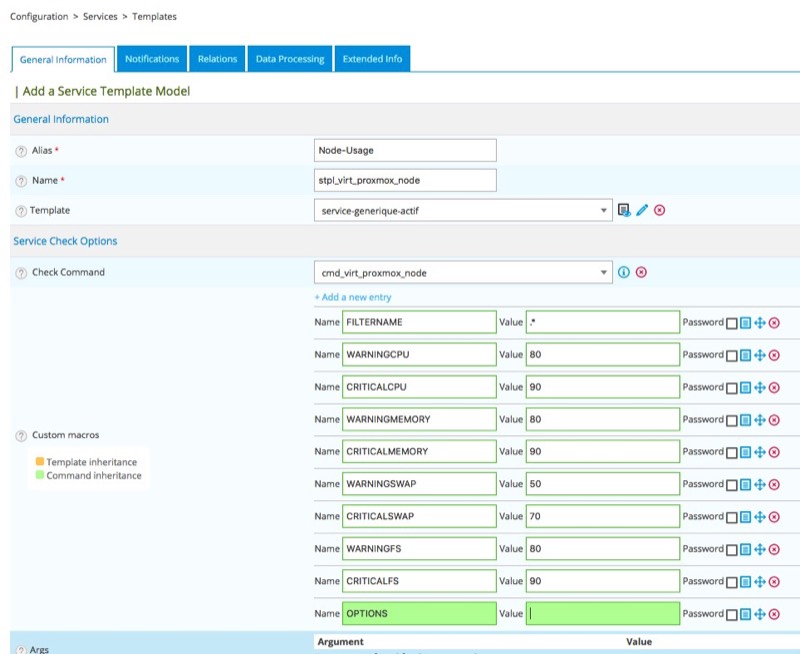The height and width of the screenshot is (654, 800).
Task: Check the Password box for CRITICALFS macro
Action: click(x=732, y=582)
